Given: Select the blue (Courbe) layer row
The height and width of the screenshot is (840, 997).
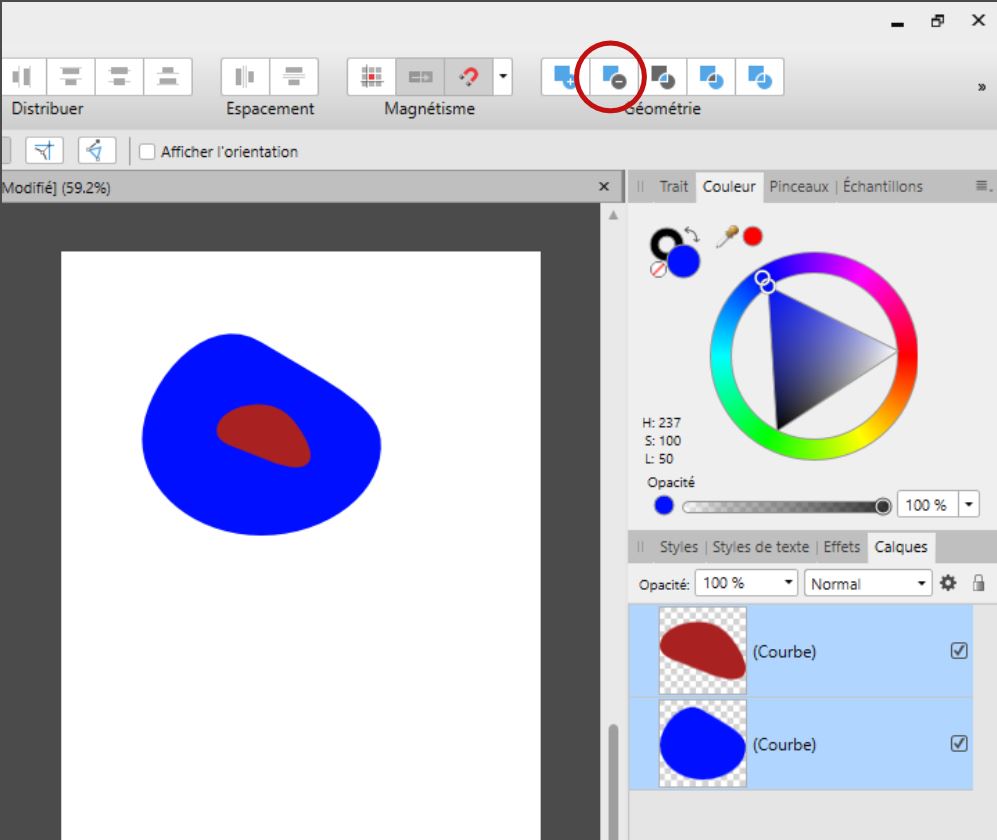Looking at the screenshot, I should 801,744.
